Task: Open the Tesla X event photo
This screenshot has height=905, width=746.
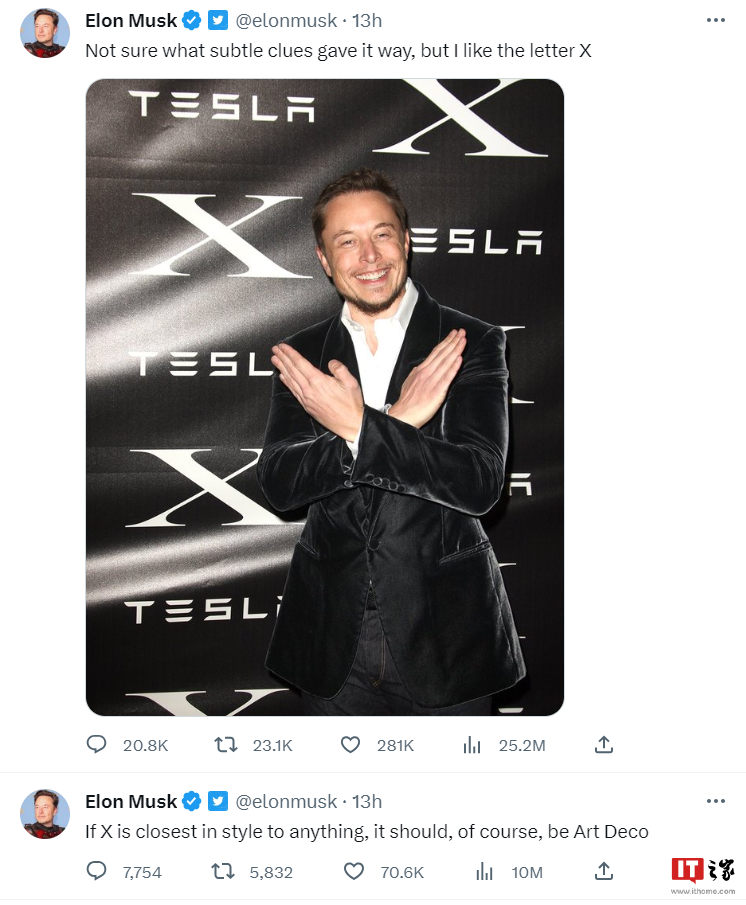Action: [x=325, y=397]
